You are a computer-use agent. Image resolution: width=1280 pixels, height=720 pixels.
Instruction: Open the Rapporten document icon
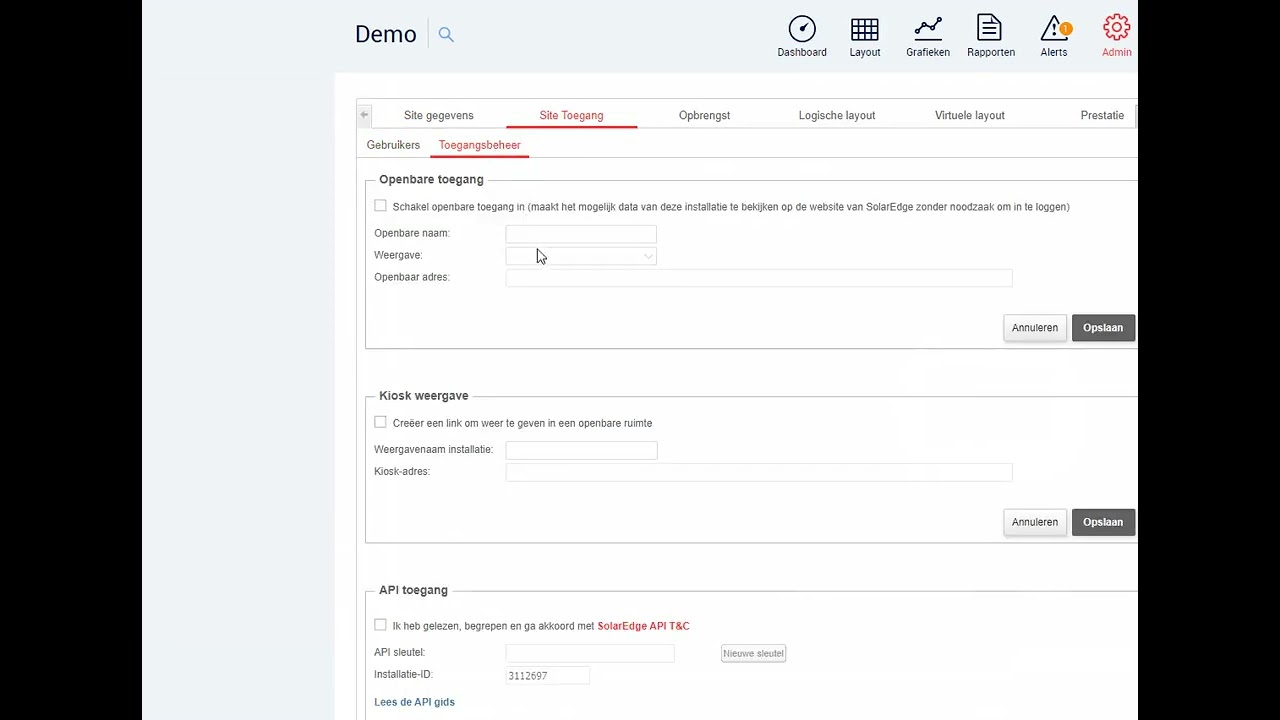click(990, 29)
